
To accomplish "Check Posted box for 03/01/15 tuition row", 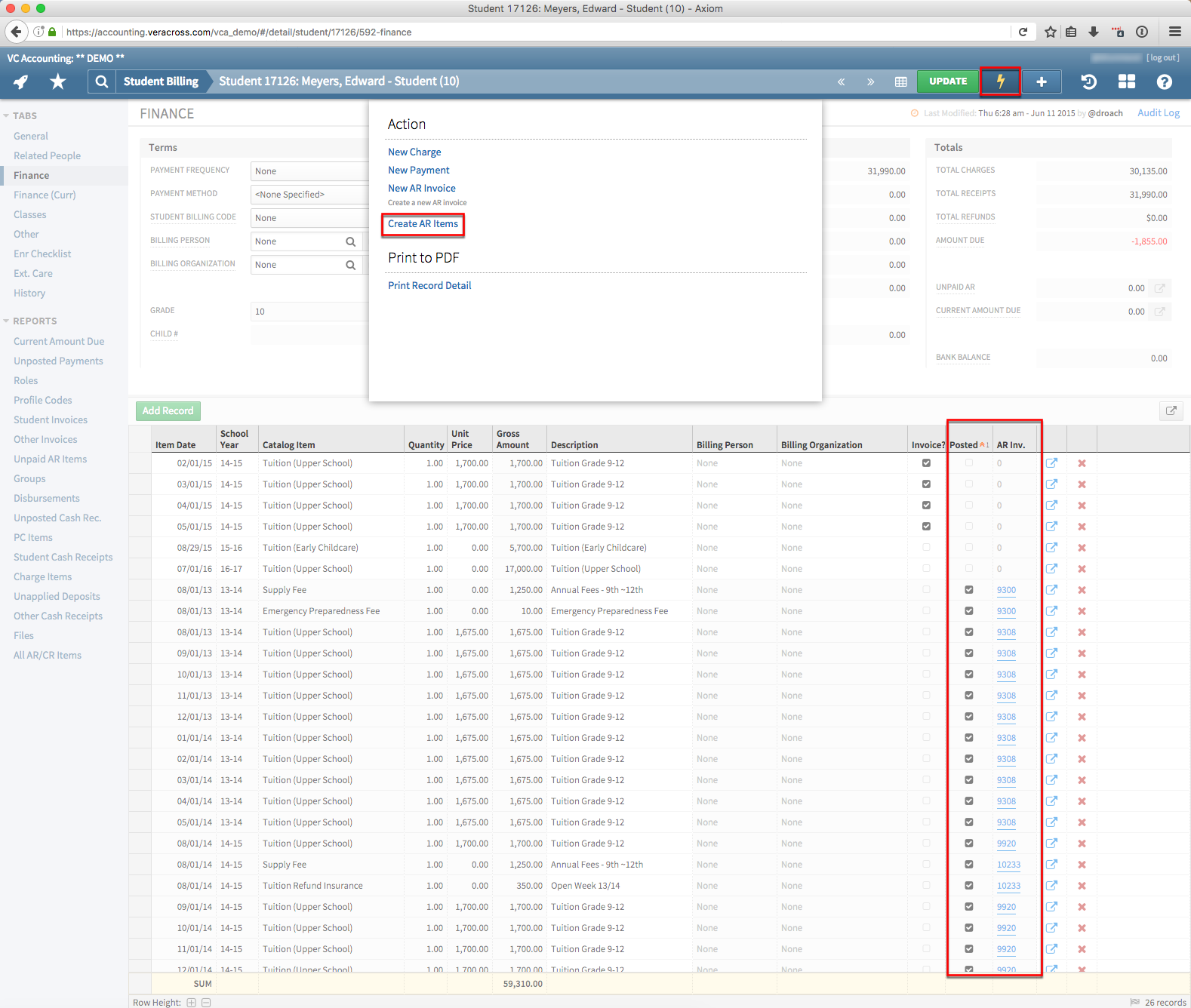I will (969, 484).
